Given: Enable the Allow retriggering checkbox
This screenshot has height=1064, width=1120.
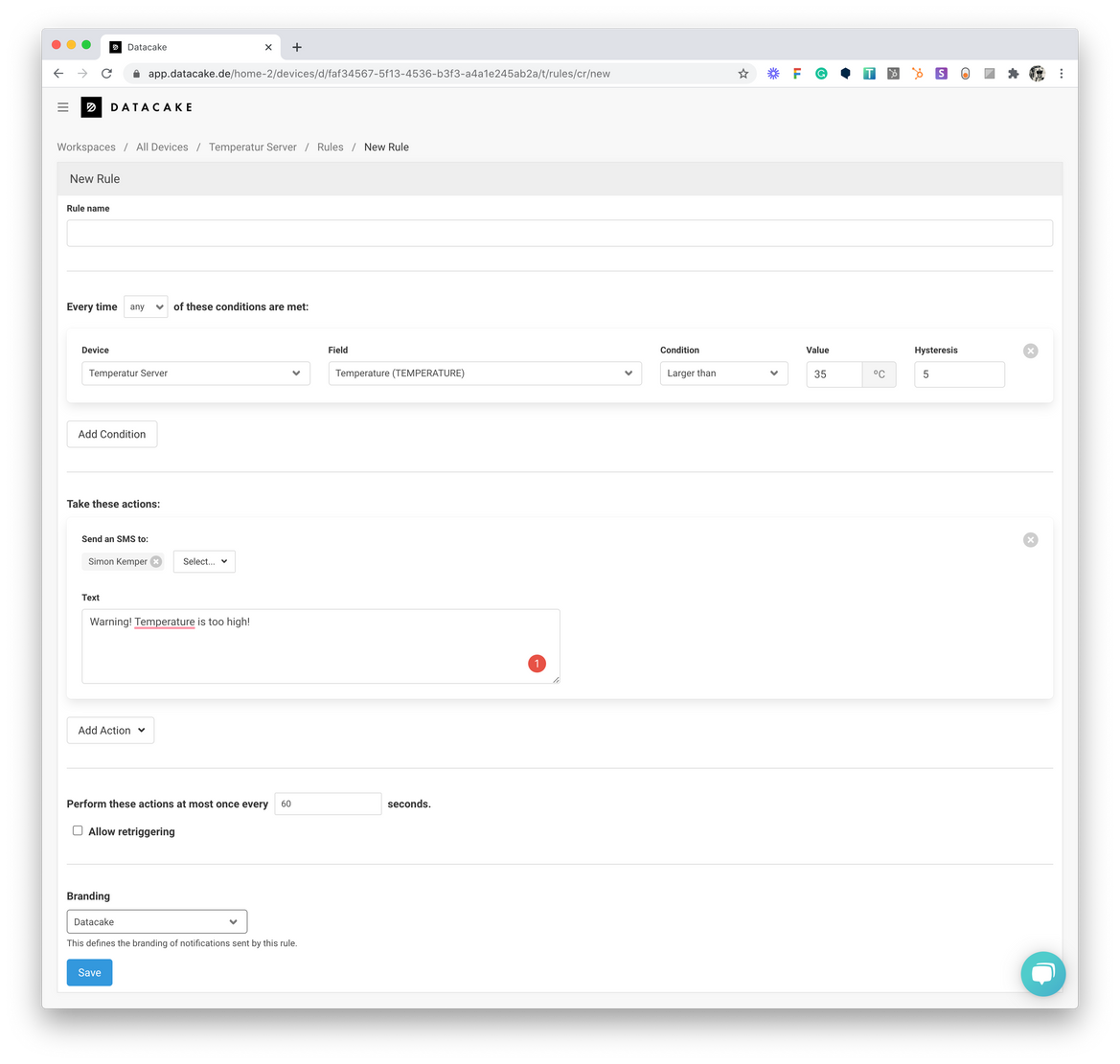Looking at the screenshot, I should pyautogui.click(x=78, y=829).
